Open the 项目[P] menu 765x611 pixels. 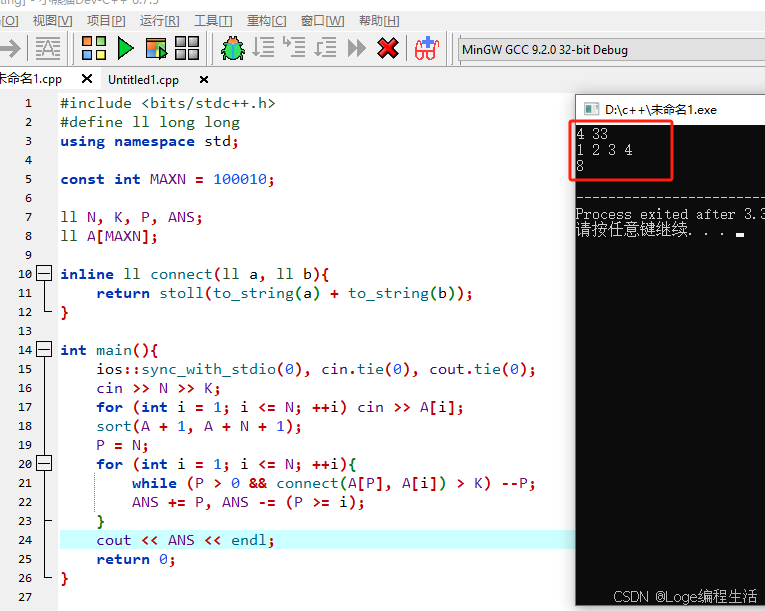(106, 21)
